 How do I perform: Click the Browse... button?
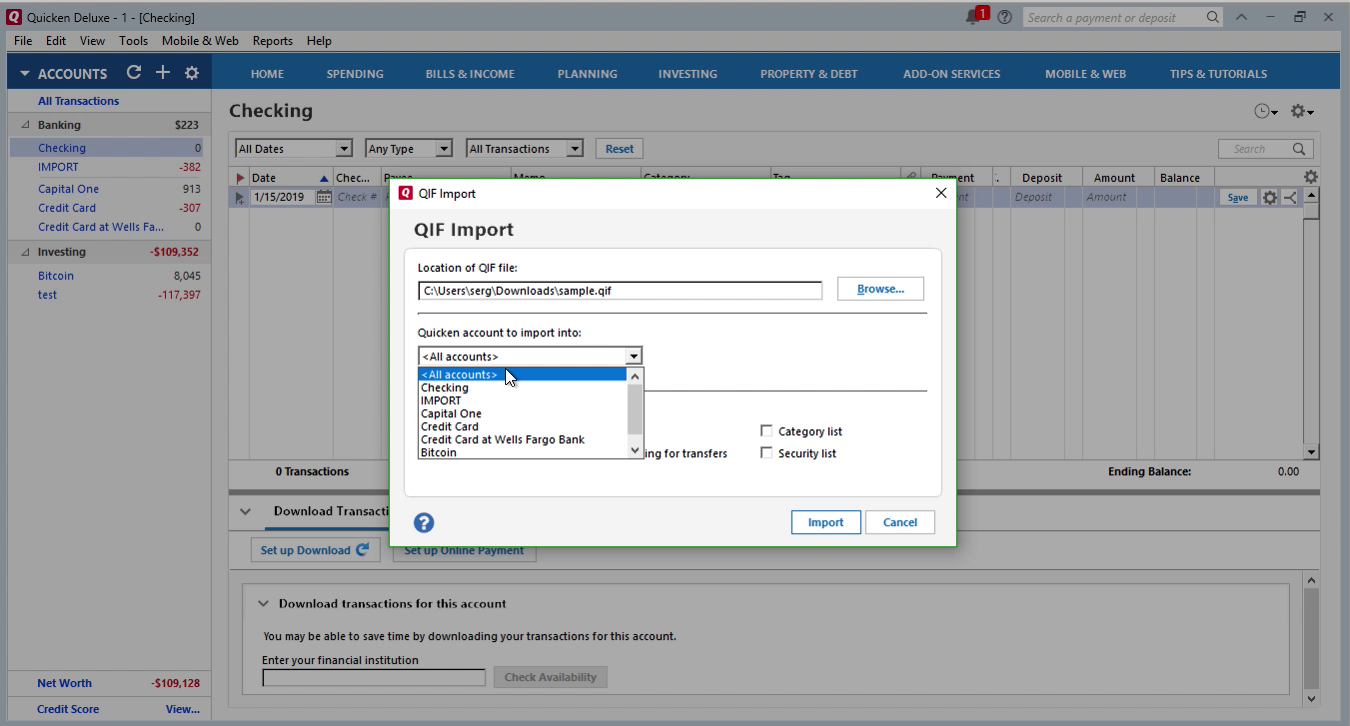(x=880, y=289)
